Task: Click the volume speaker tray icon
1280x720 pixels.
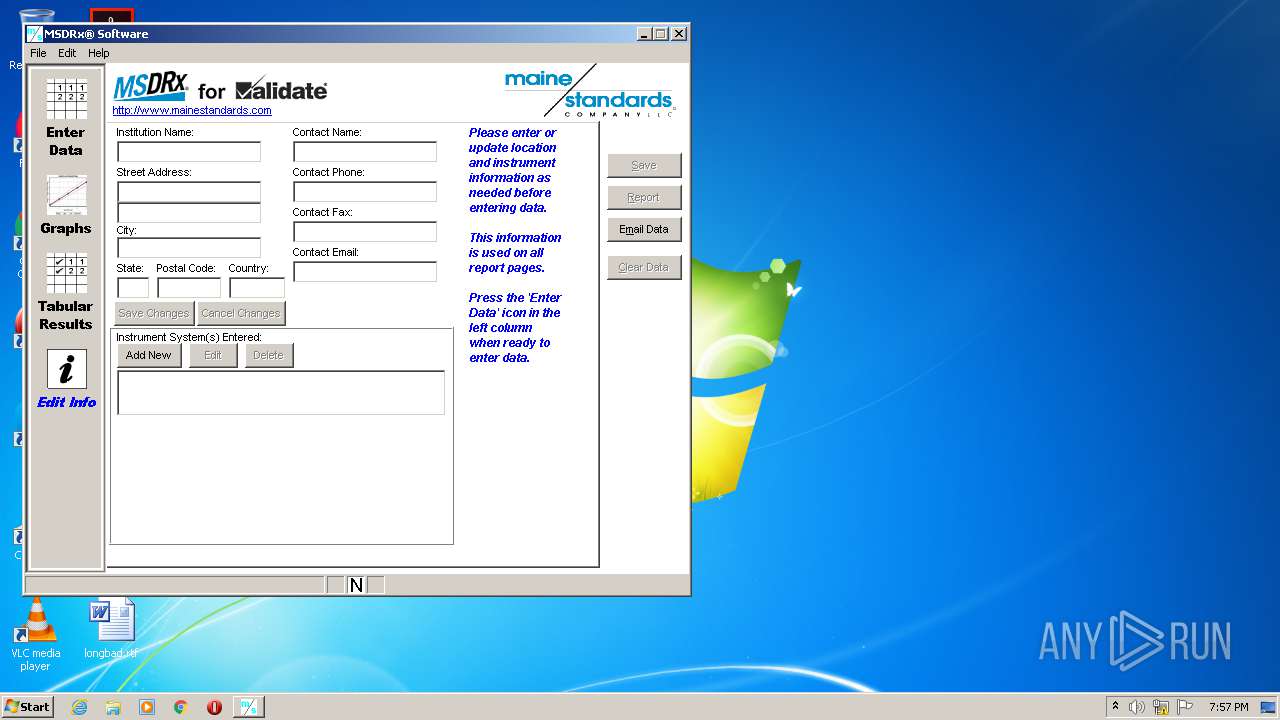Action: click(1137, 707)
